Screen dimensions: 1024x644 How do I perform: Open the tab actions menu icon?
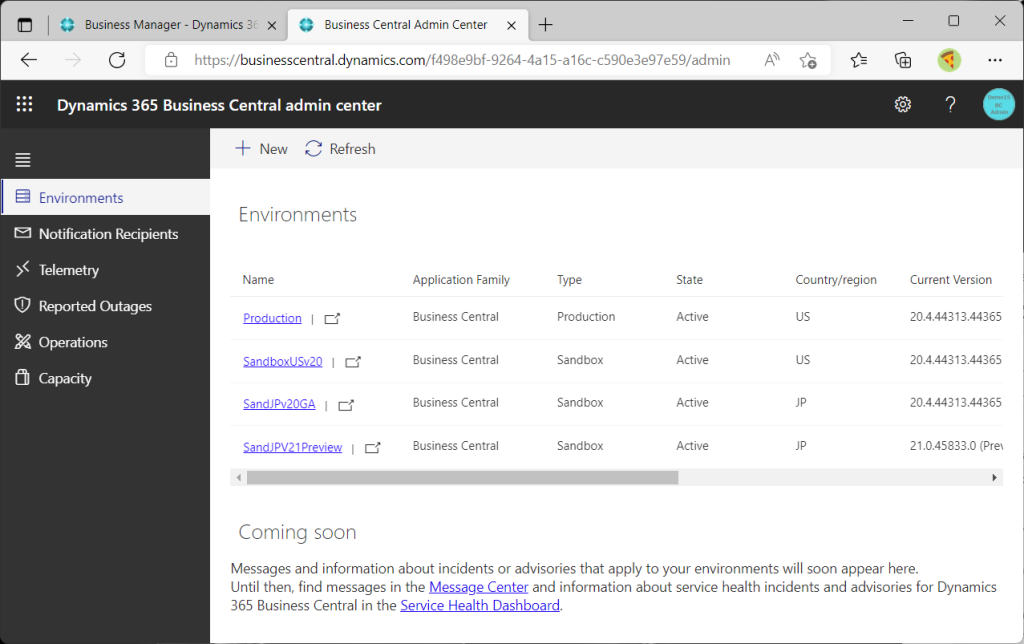point(25,25)
